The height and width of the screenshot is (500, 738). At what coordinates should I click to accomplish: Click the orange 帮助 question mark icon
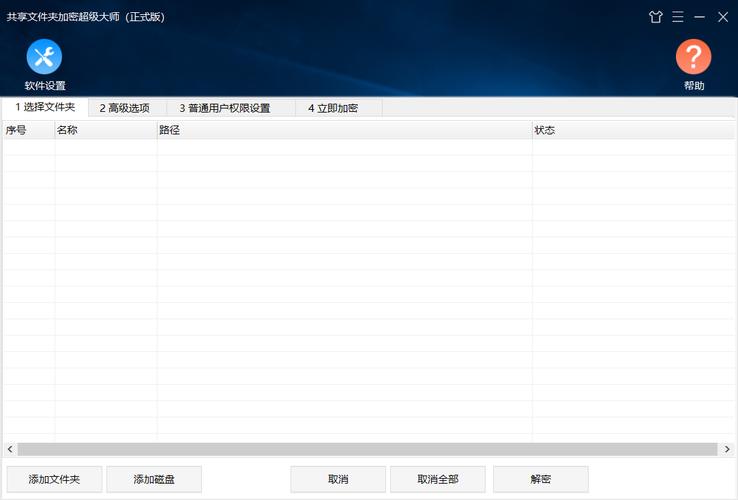point(693,57)
